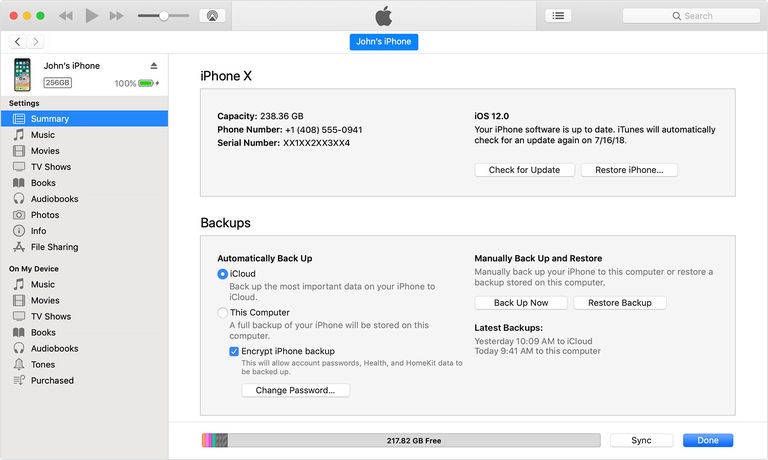Click the rewind previous track icon

coord(66,16)
